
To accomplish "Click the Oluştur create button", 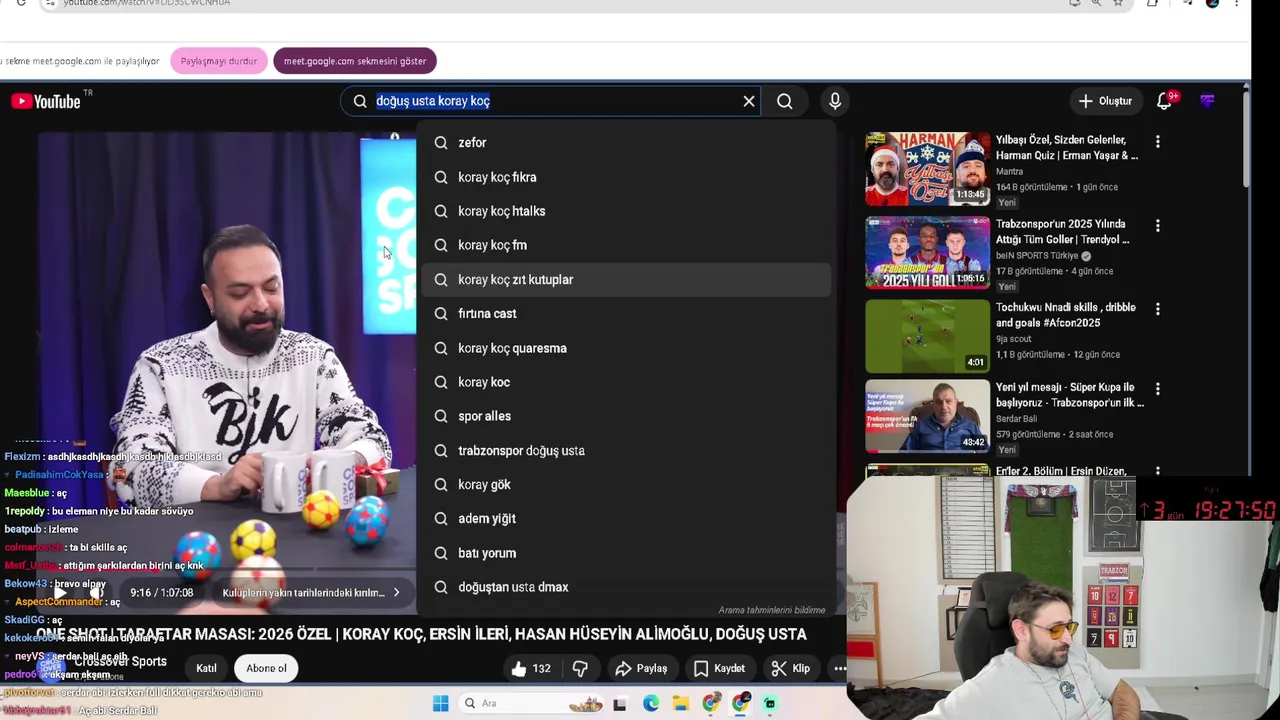I will (1105, 101).
